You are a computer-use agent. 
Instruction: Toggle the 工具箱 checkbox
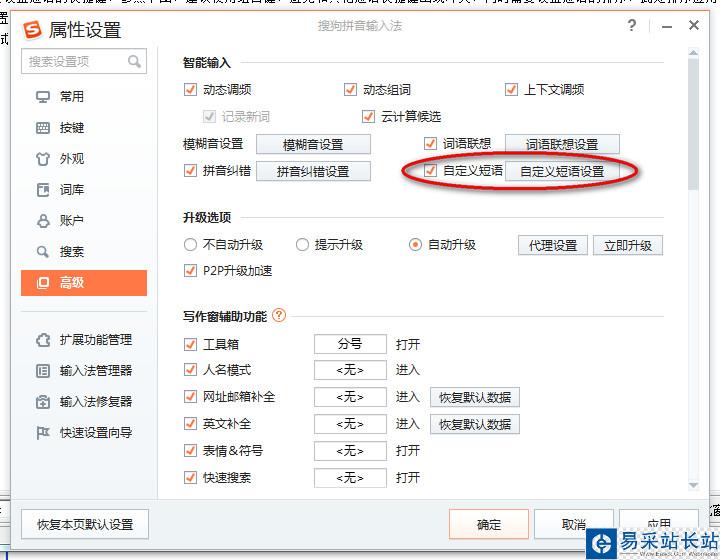(191, 344)
